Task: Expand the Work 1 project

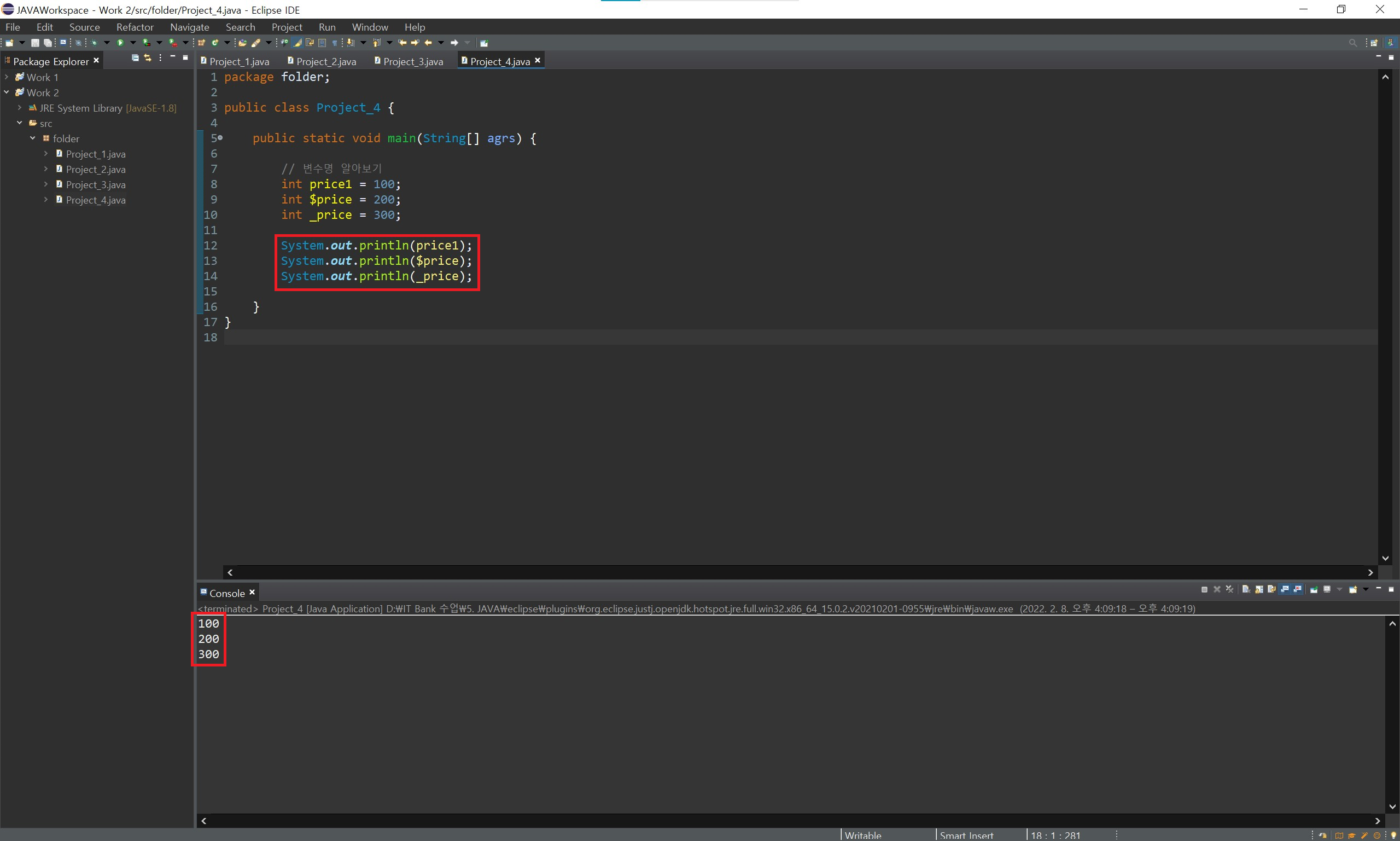Action: tap(7, 77)
